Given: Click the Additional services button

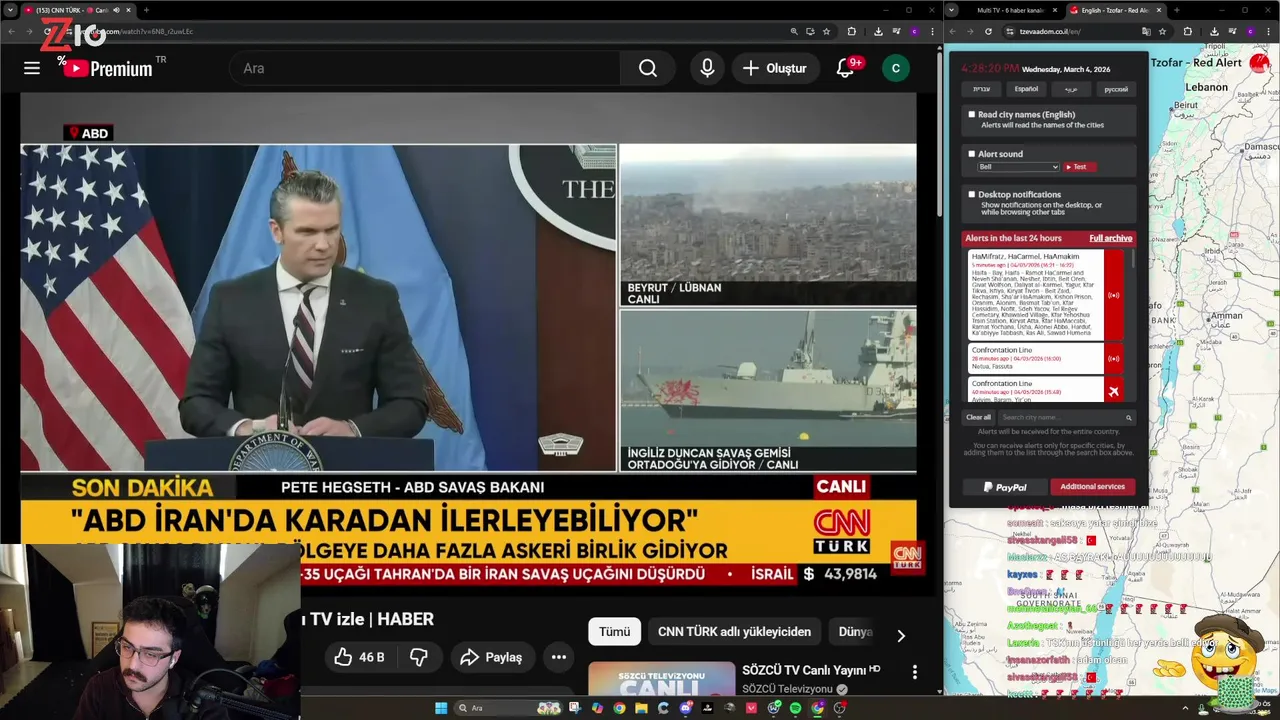Looking at the screenshot, I should click(1092, 487).
